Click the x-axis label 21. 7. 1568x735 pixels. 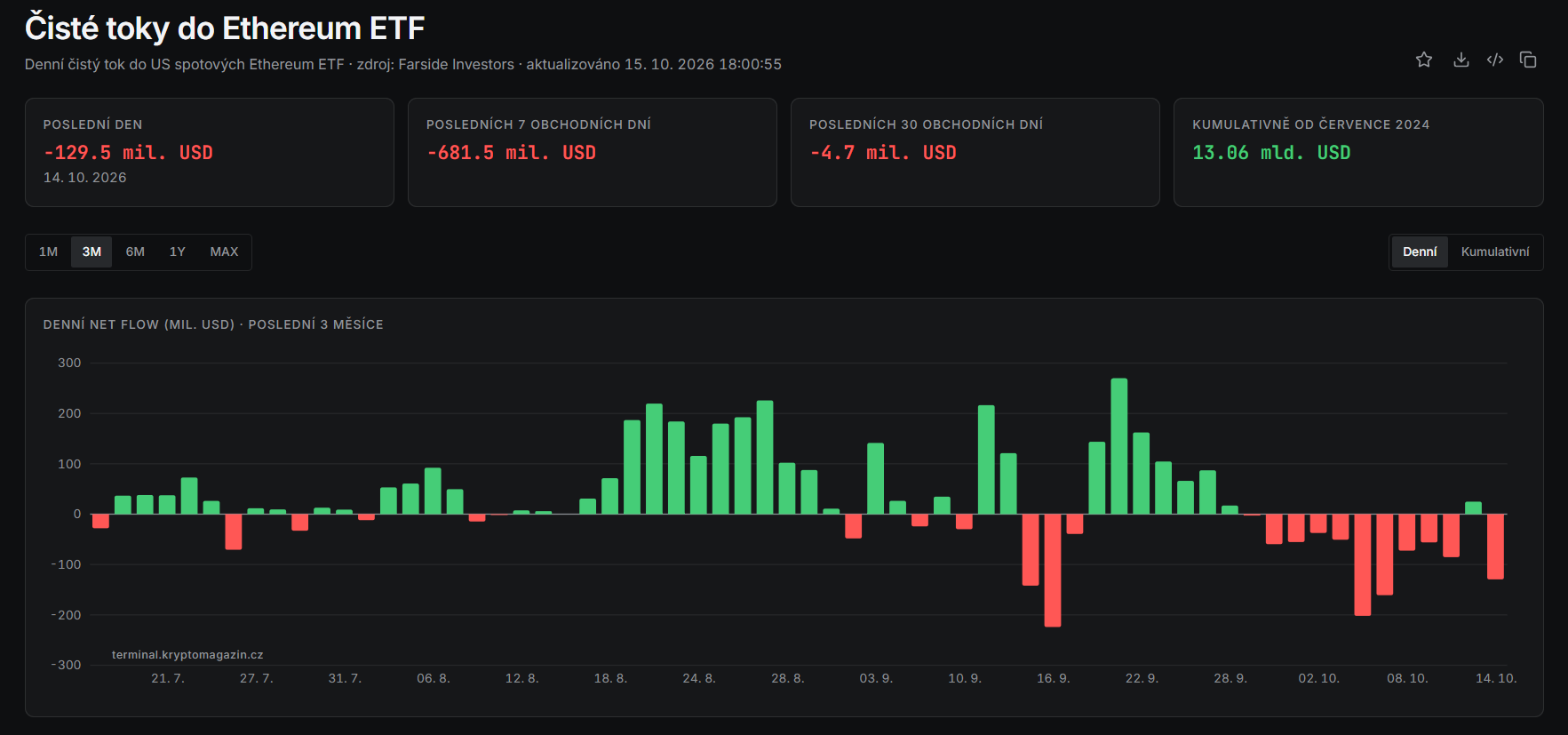click(168, 678)
